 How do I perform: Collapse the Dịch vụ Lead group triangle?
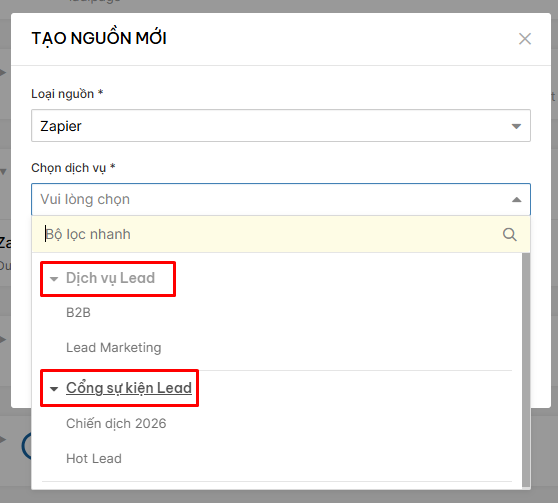pos(54,279)
